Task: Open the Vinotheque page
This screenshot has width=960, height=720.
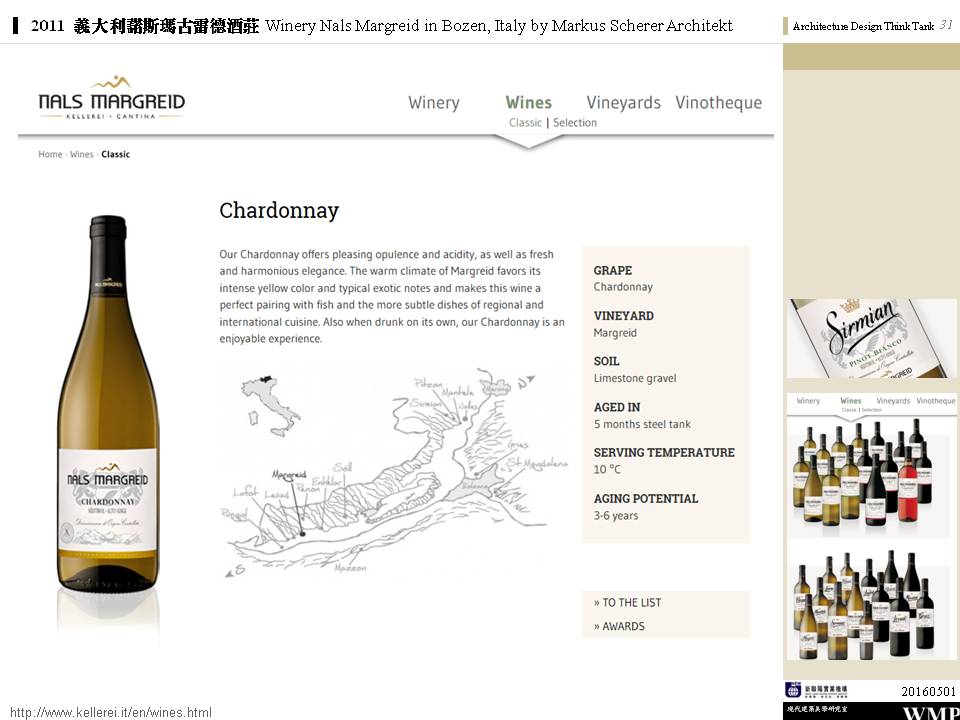Action: click(x=718, y=103)
